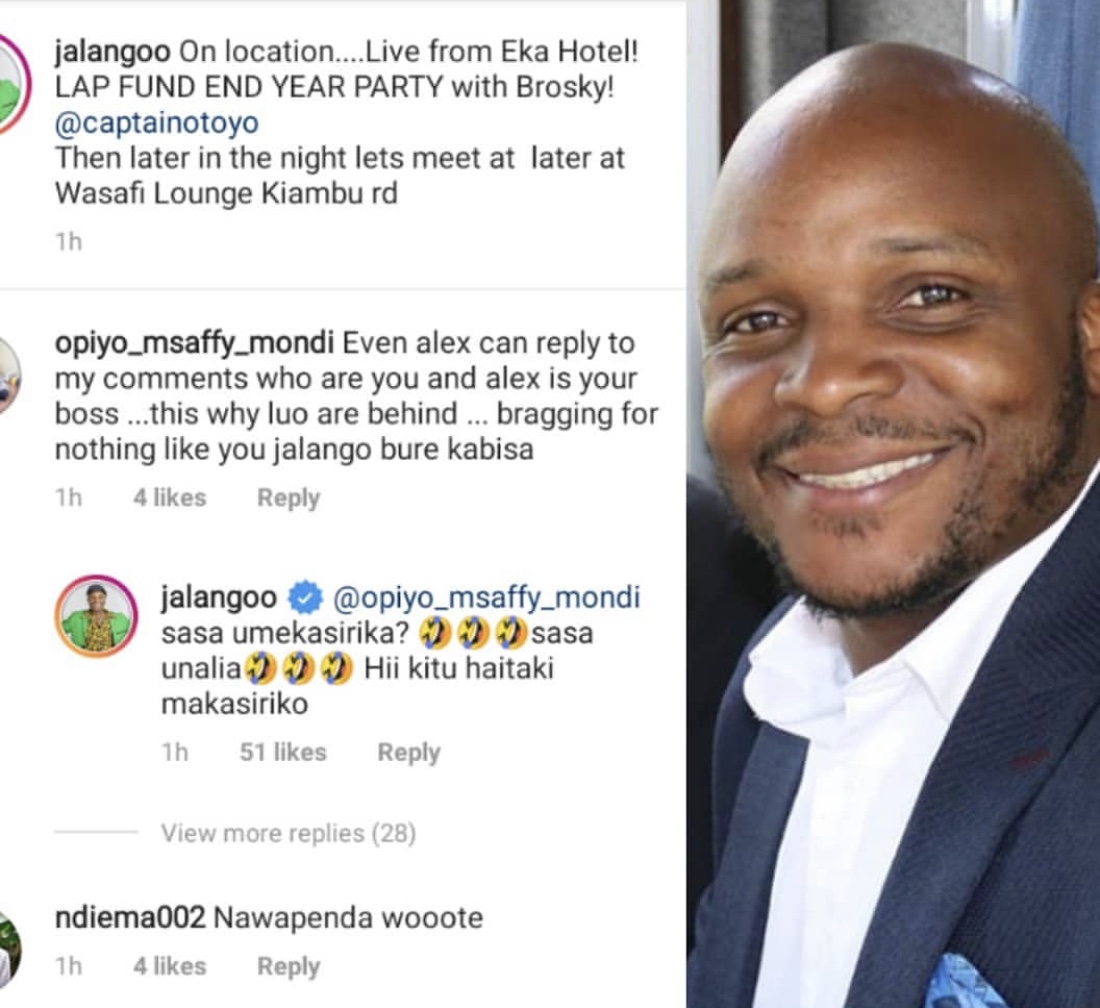View 4 likes on ndiema002's comment
Viewport: 1100px width, 1008px height.
(170, 966)
